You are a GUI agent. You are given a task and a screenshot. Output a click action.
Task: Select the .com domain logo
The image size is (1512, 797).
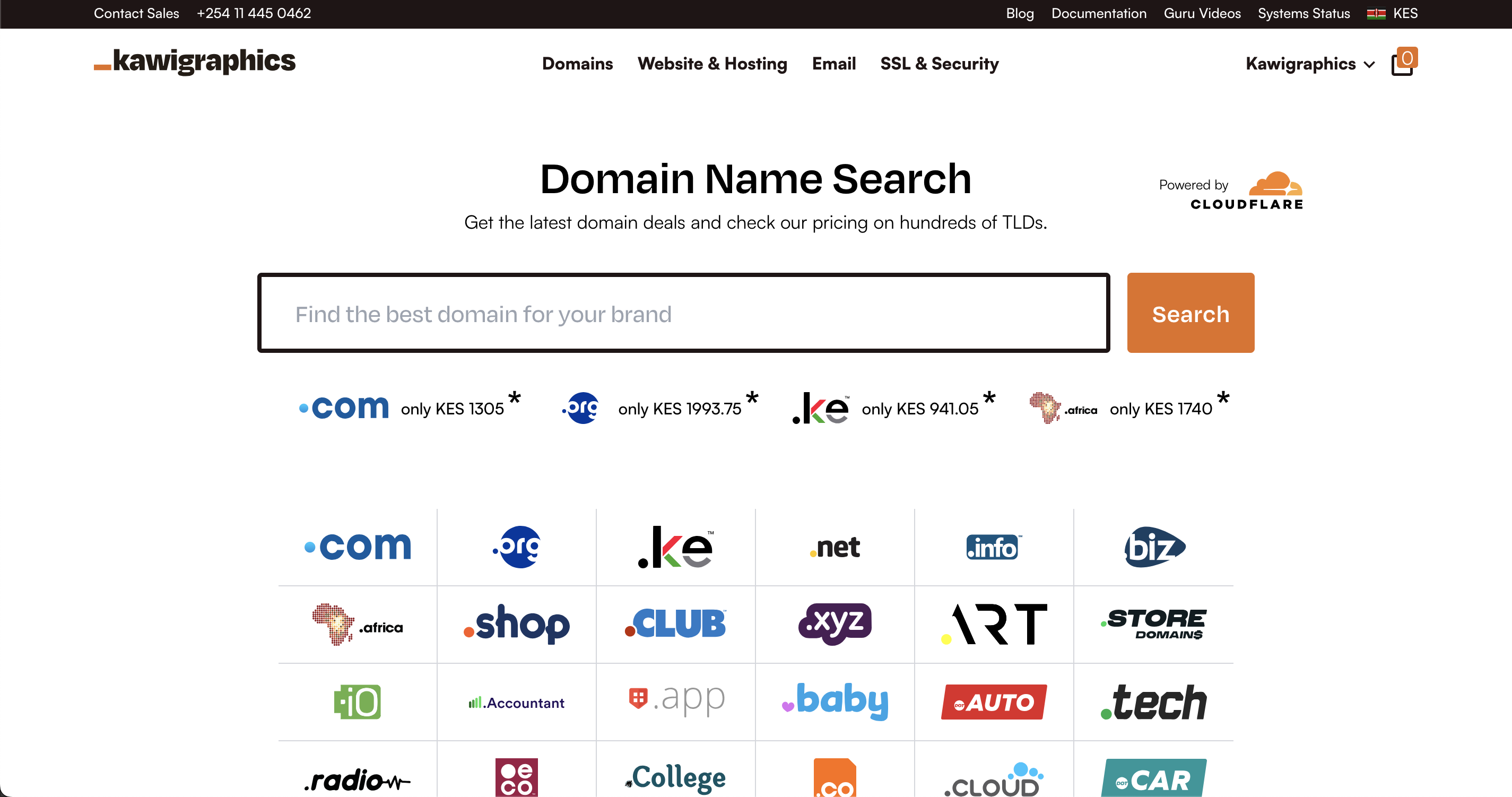coord(358,547)
